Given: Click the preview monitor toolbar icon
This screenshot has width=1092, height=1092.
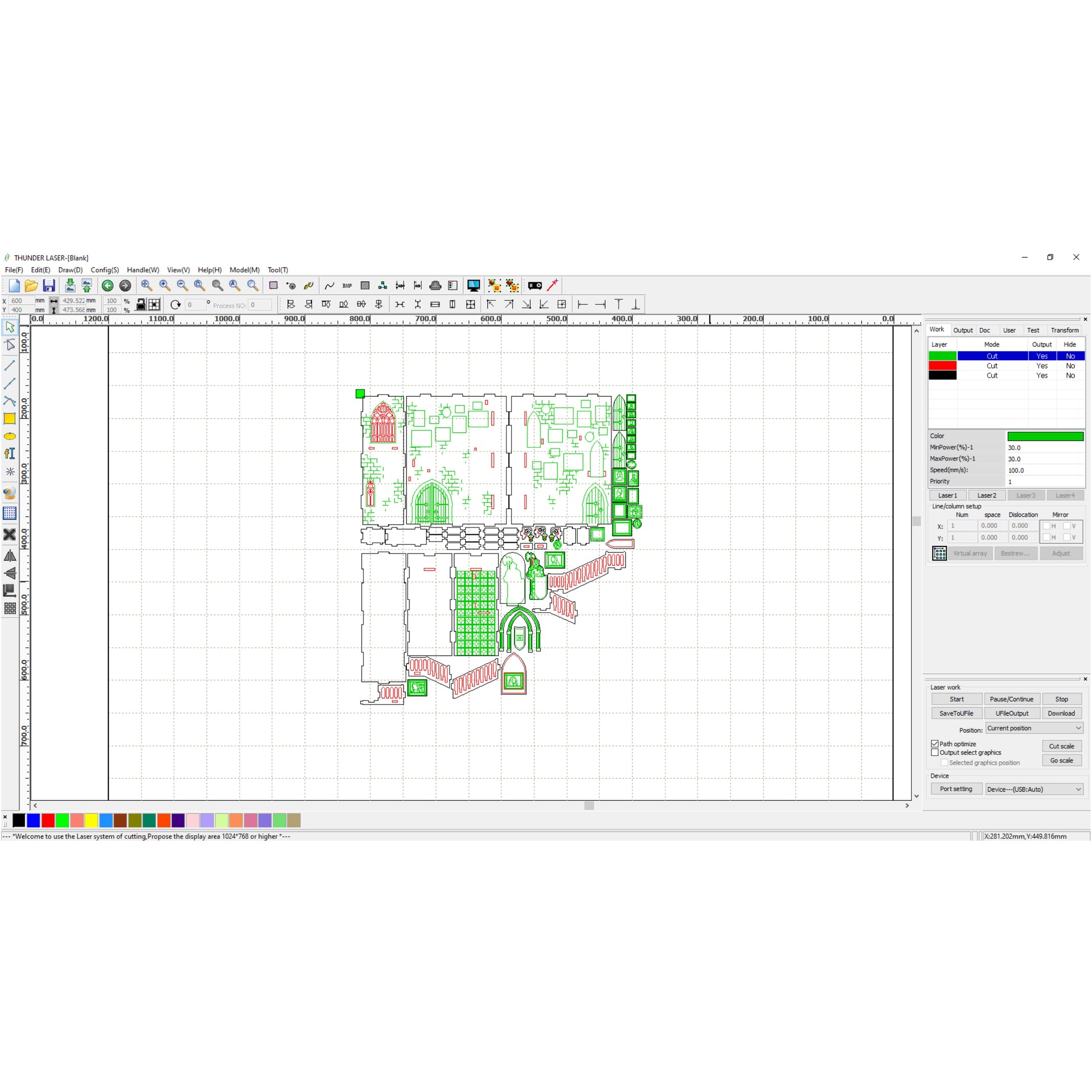Looking at the screenshot, I should tap(473, 286).
